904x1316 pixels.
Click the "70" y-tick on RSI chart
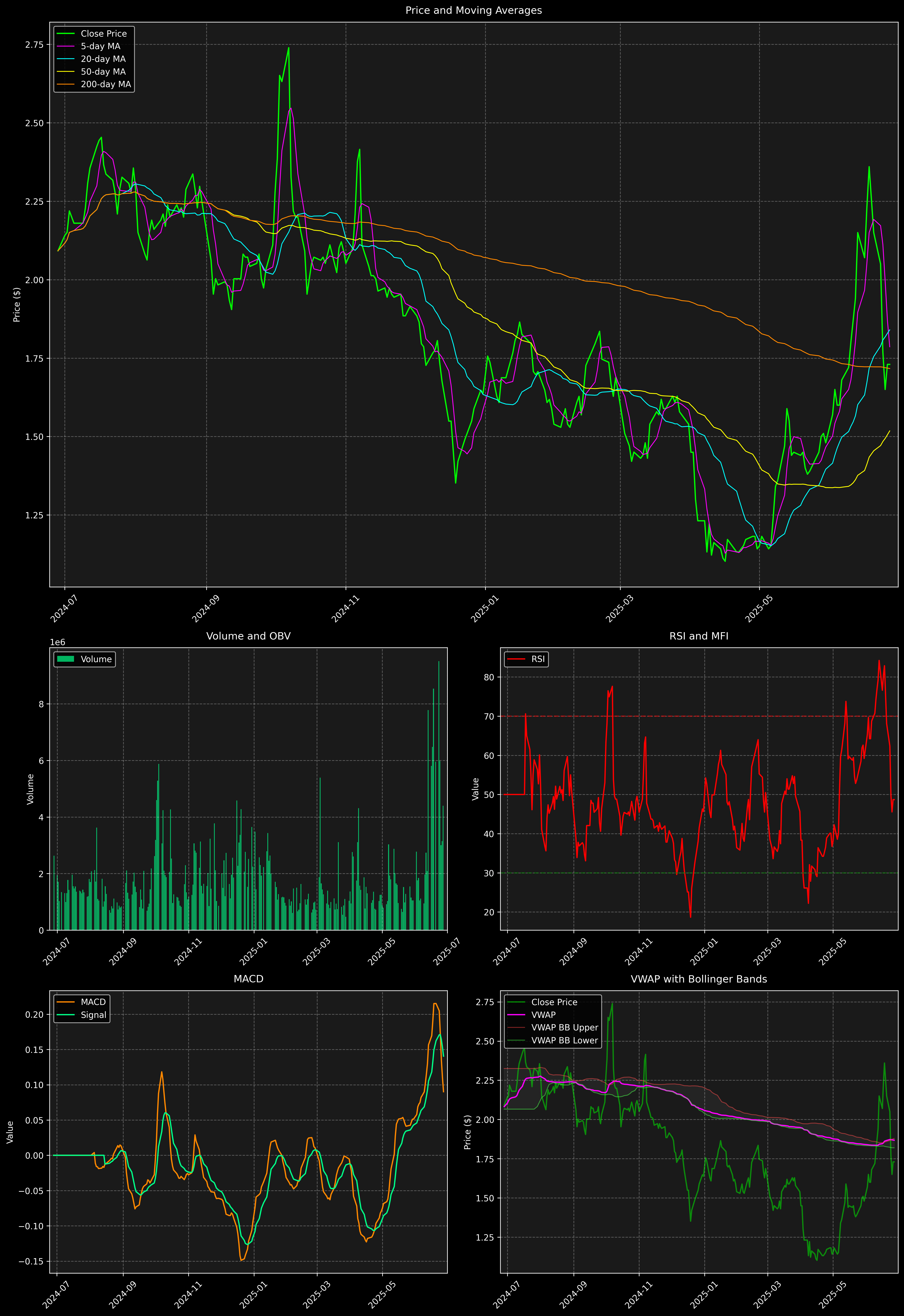click(x=489, y=716)
